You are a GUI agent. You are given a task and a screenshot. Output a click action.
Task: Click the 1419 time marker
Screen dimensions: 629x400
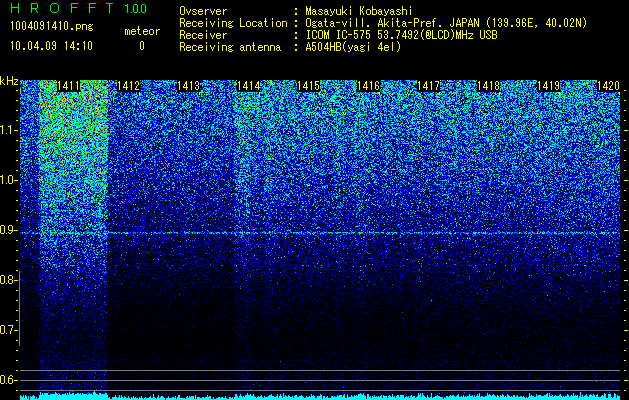click(549, 86)
